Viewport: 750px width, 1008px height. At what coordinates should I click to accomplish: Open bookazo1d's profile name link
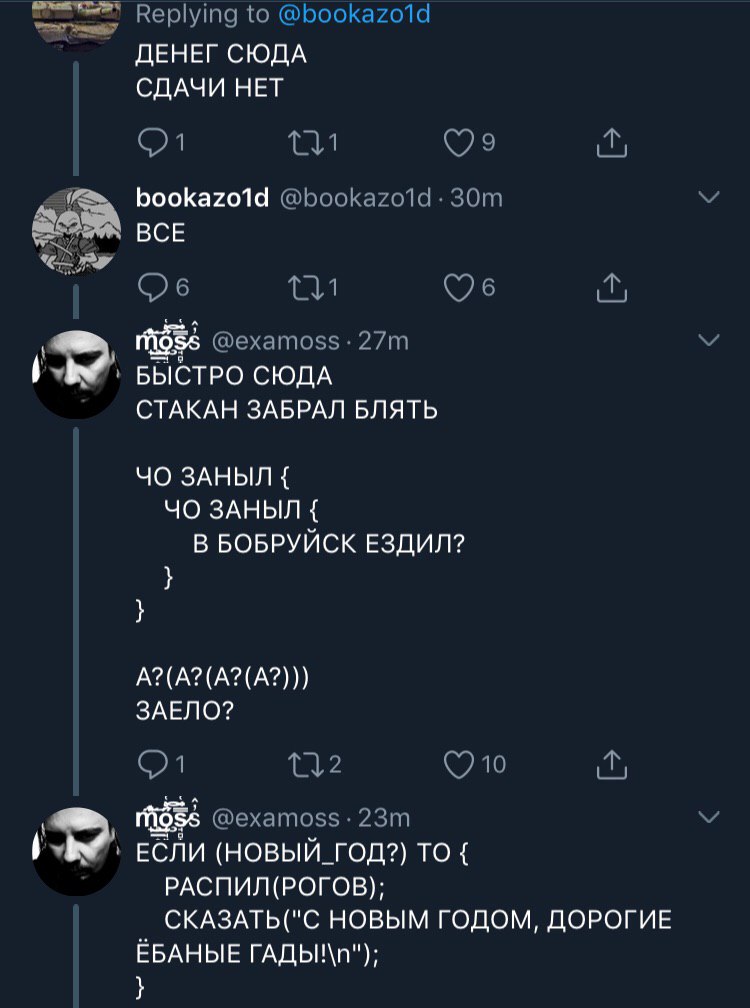[x=202, y=198]
